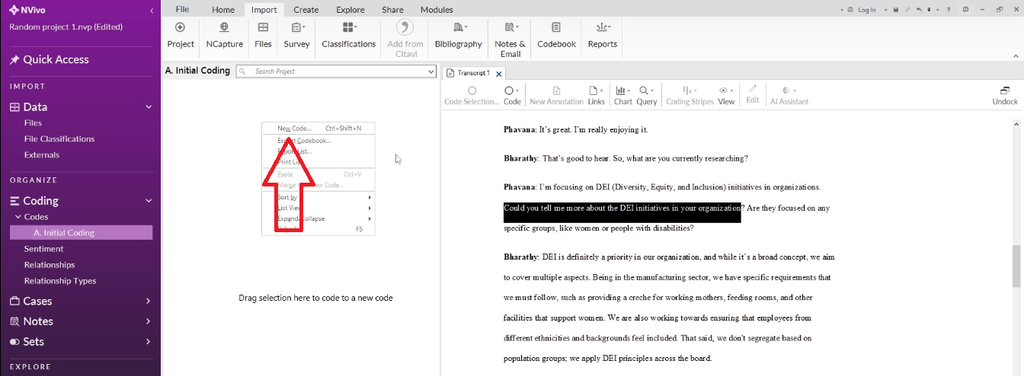The width and height of the screenshot is (1024, 376).
Task: Select A. Initial Coding in sidebar
Action: click(81, 232)
